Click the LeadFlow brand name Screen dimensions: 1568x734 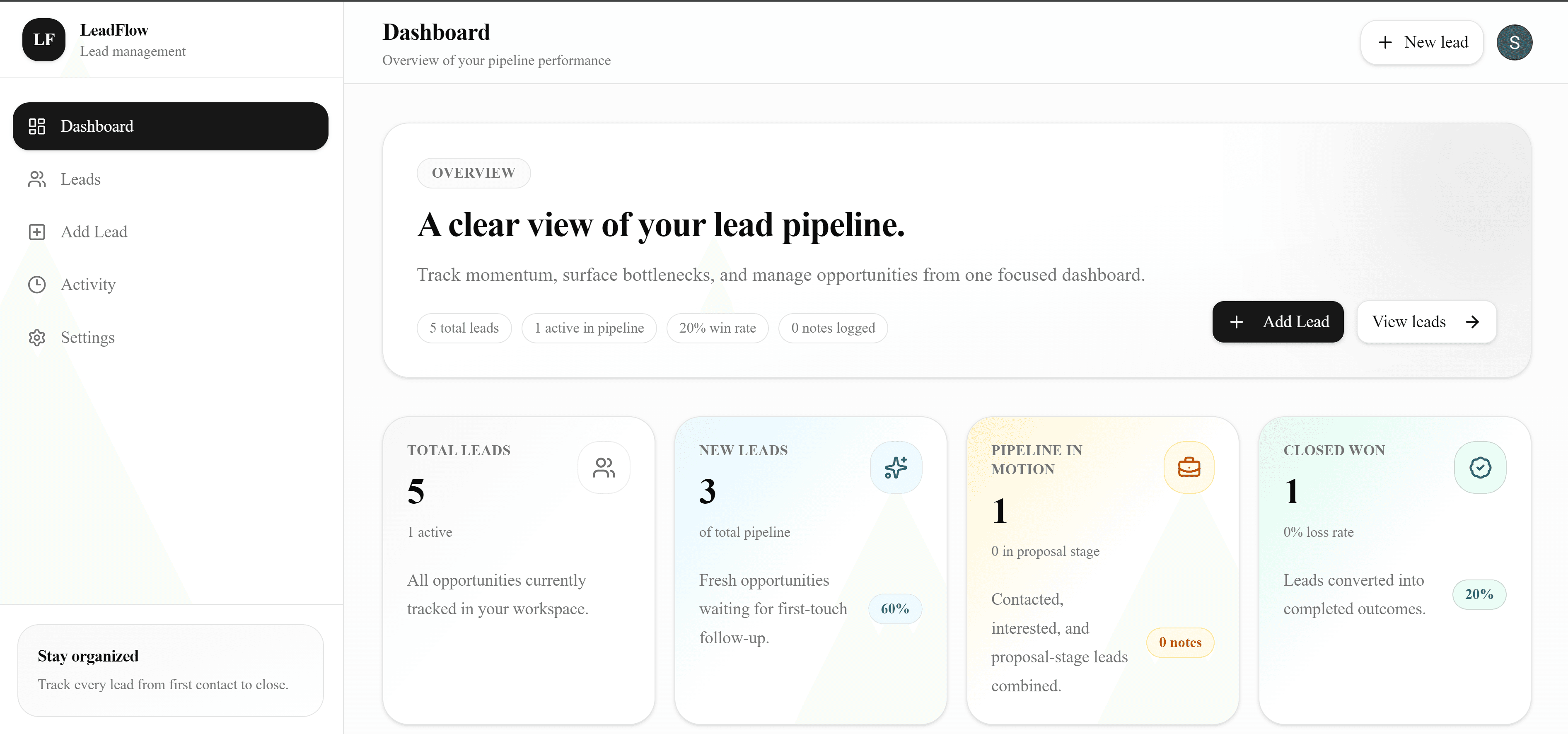tap(114, 30)
